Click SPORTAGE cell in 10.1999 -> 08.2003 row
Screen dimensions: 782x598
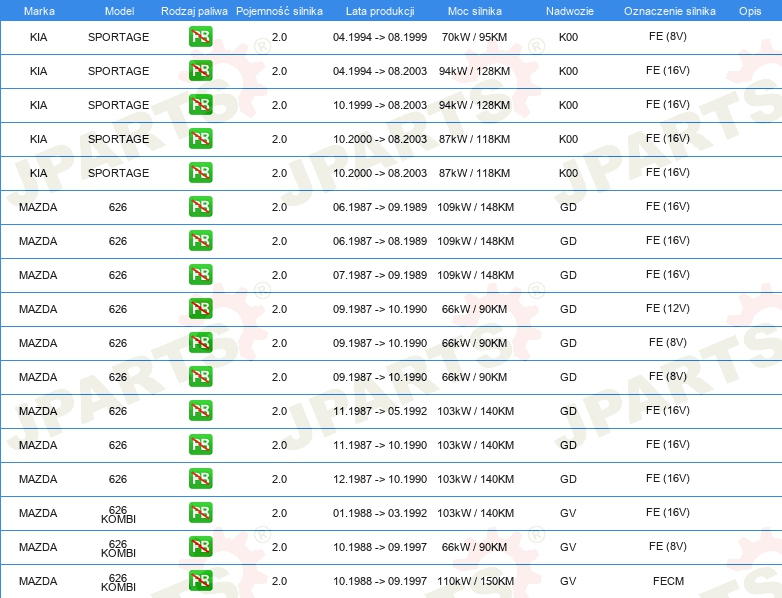click(x=119, y=105)
